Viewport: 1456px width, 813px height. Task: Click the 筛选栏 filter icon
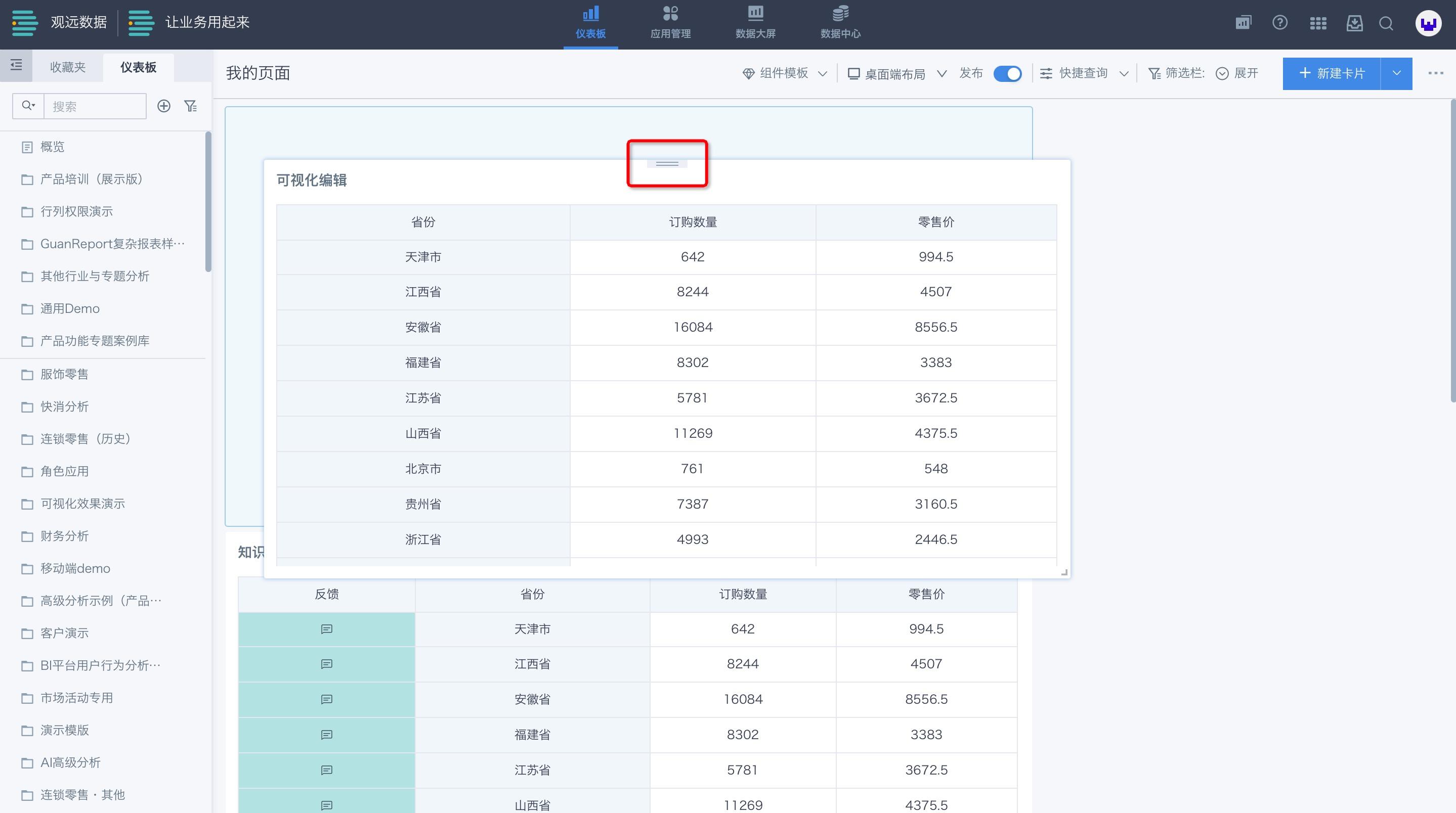[x=1155, y=73]
